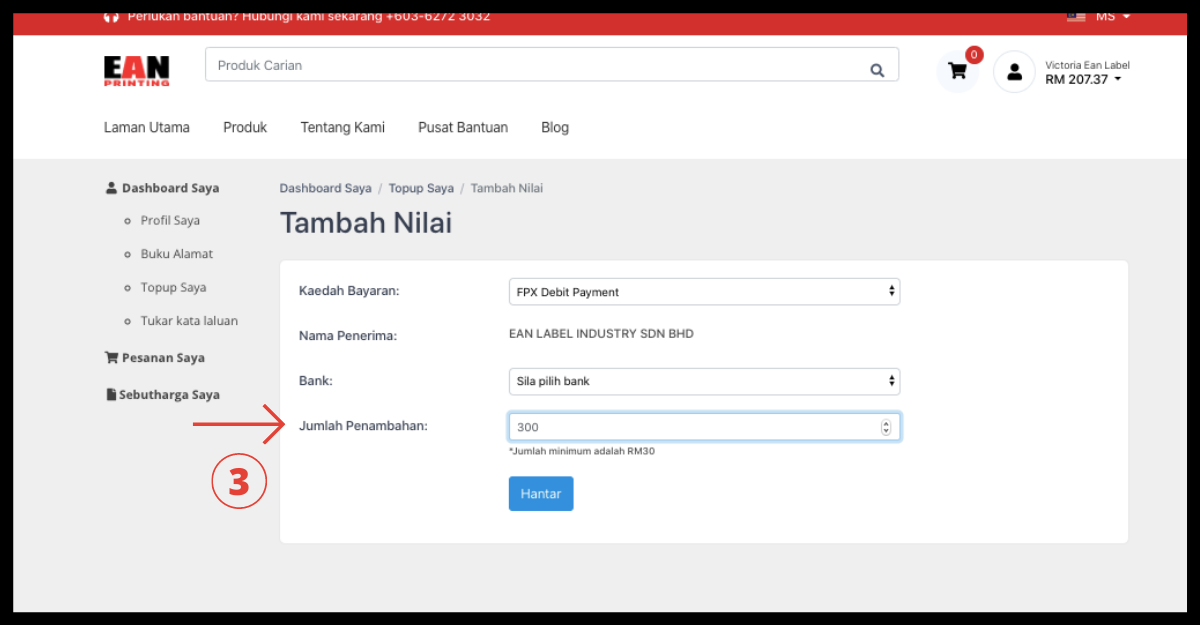
Task: Open the Kaedah Bayaran dropdown
Action: 704,292
